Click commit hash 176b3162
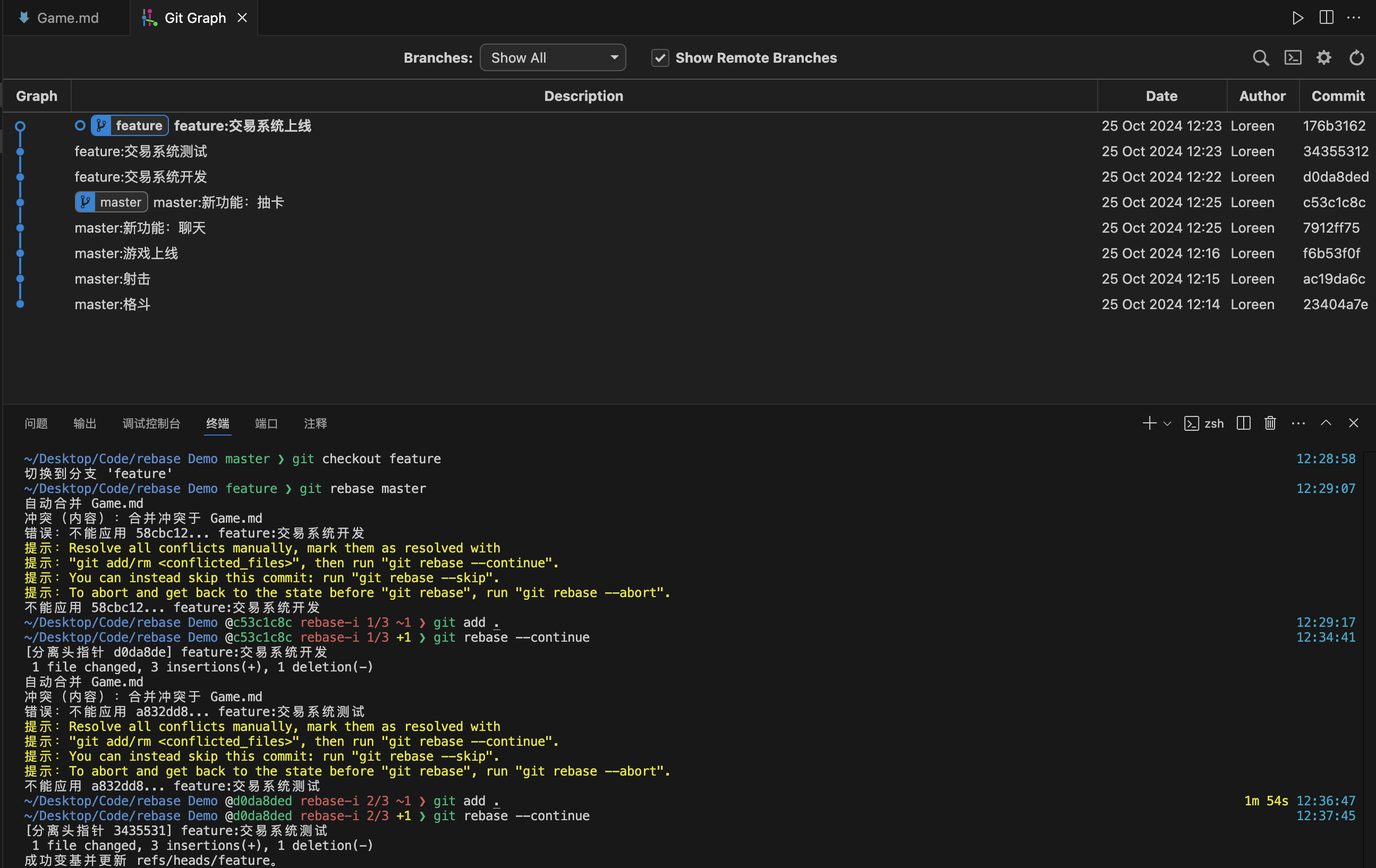This screenshot has height=868, width=1376. click(x=1333, y=125)
